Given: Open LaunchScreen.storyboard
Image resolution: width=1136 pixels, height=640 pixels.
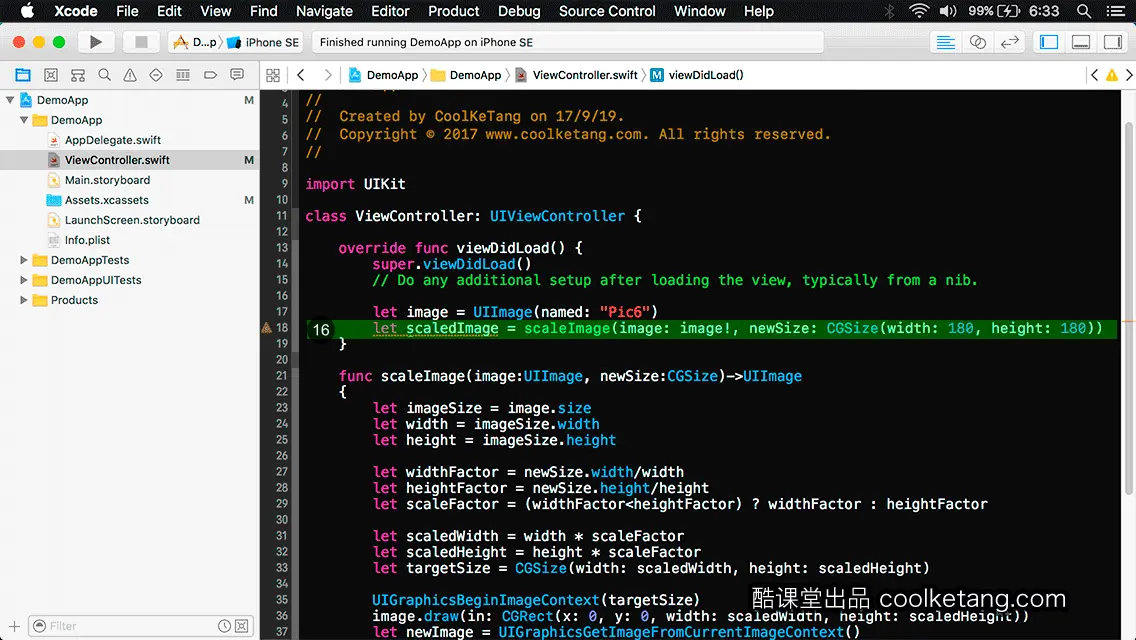Looking at the screenshot, I should point(132,220).
